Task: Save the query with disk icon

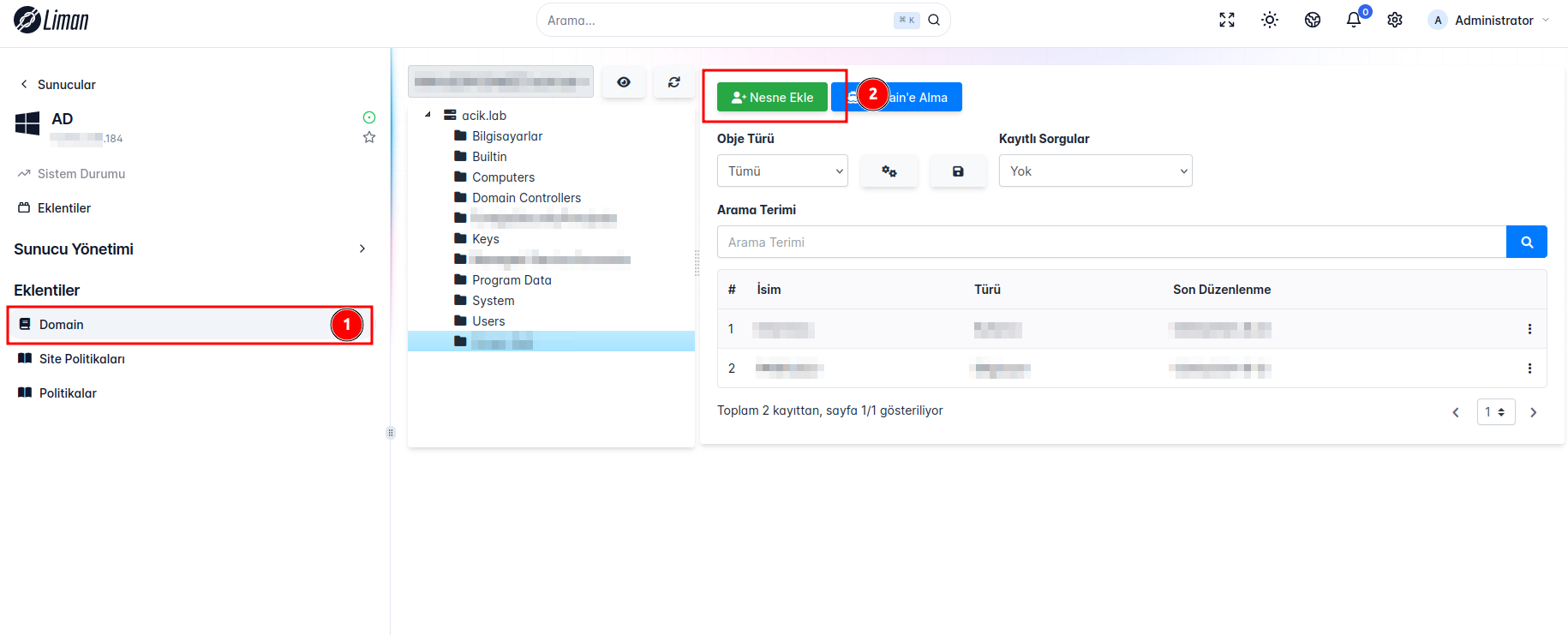Action: [958, 171]
